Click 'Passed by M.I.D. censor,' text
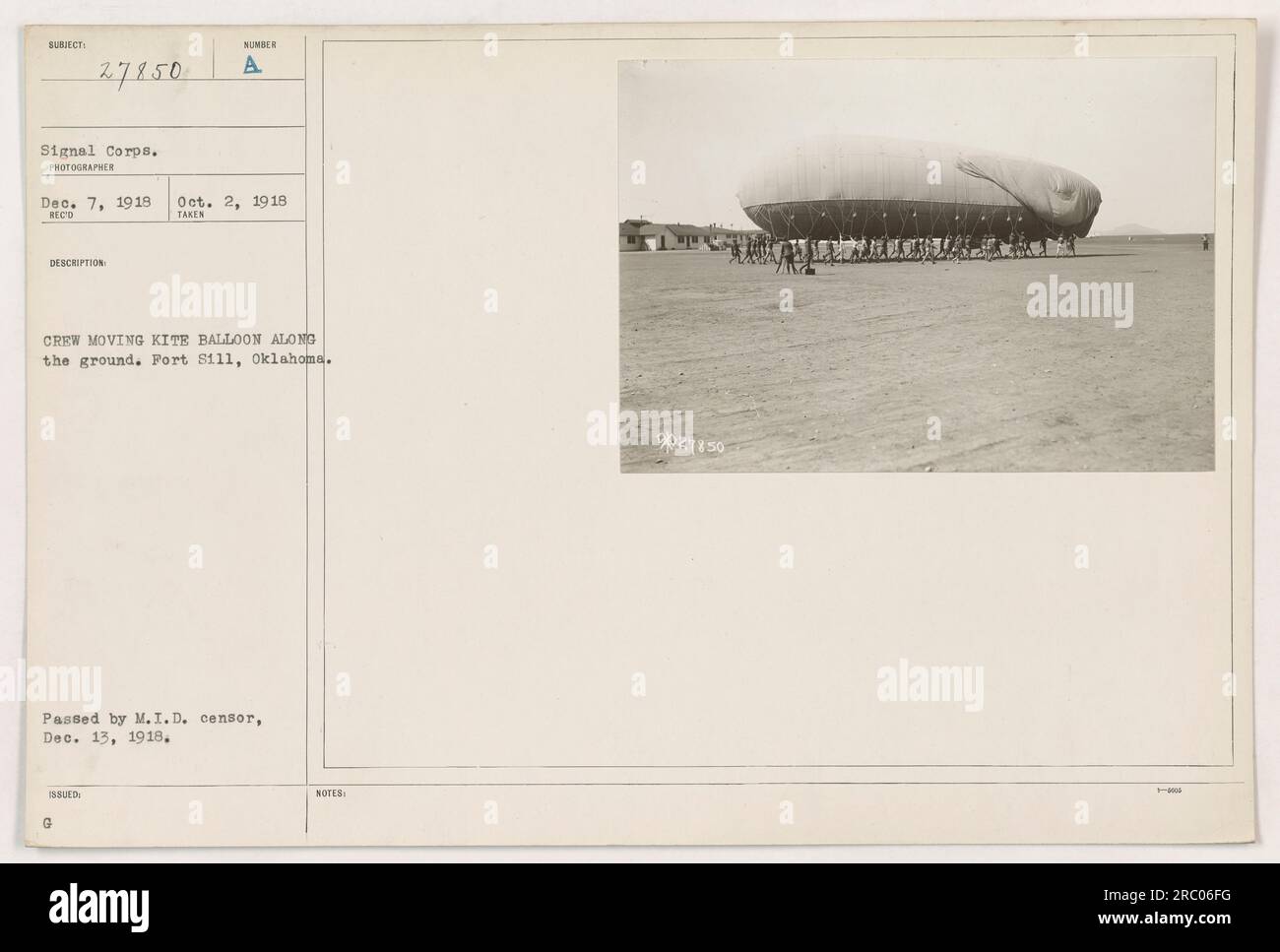The width and height of the screenshot is (1280, 952). [151, 718]
